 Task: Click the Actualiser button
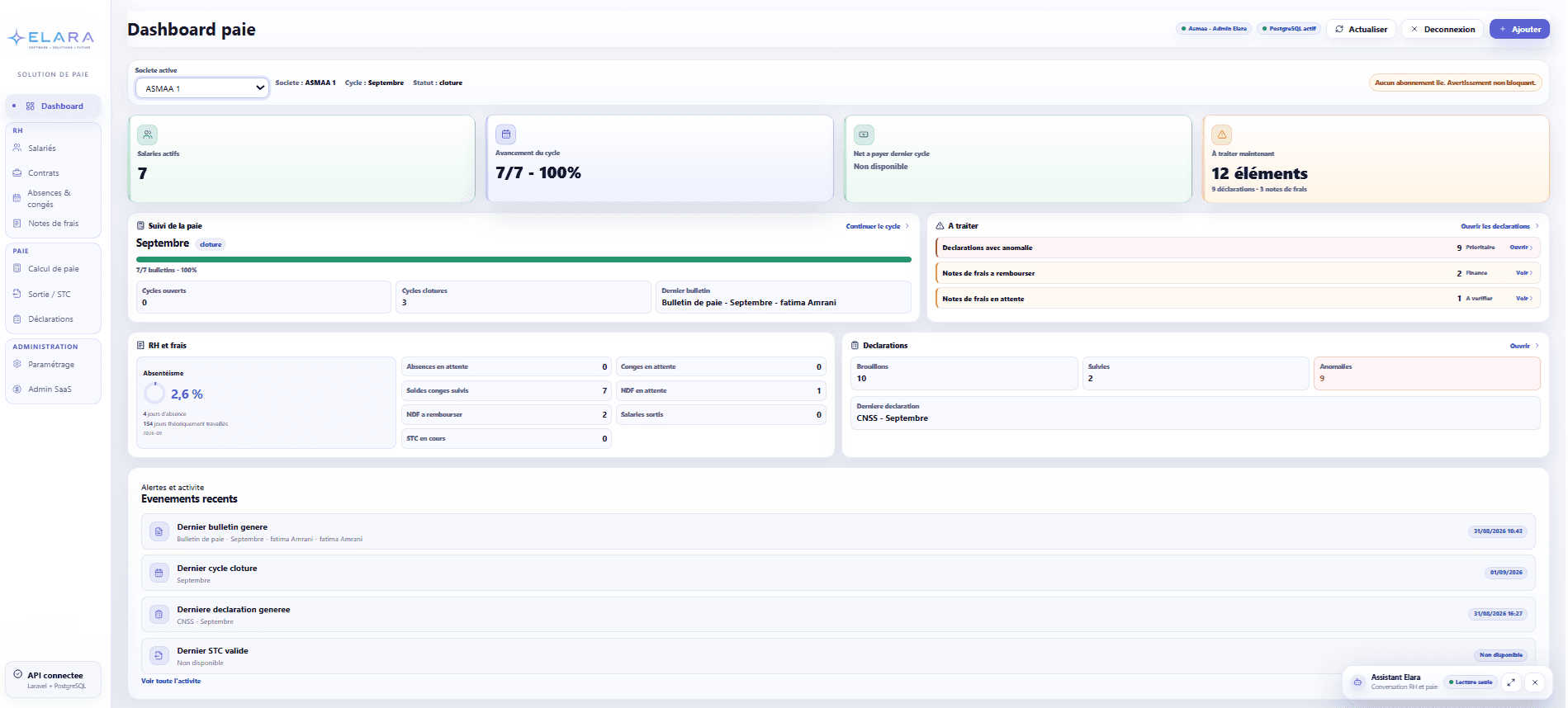[1361, 29]
